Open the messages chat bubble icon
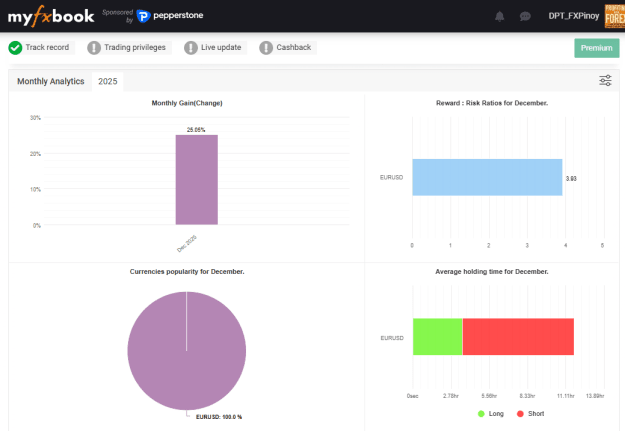Screen dimensions: 625x431 click(x=525, y=16)
